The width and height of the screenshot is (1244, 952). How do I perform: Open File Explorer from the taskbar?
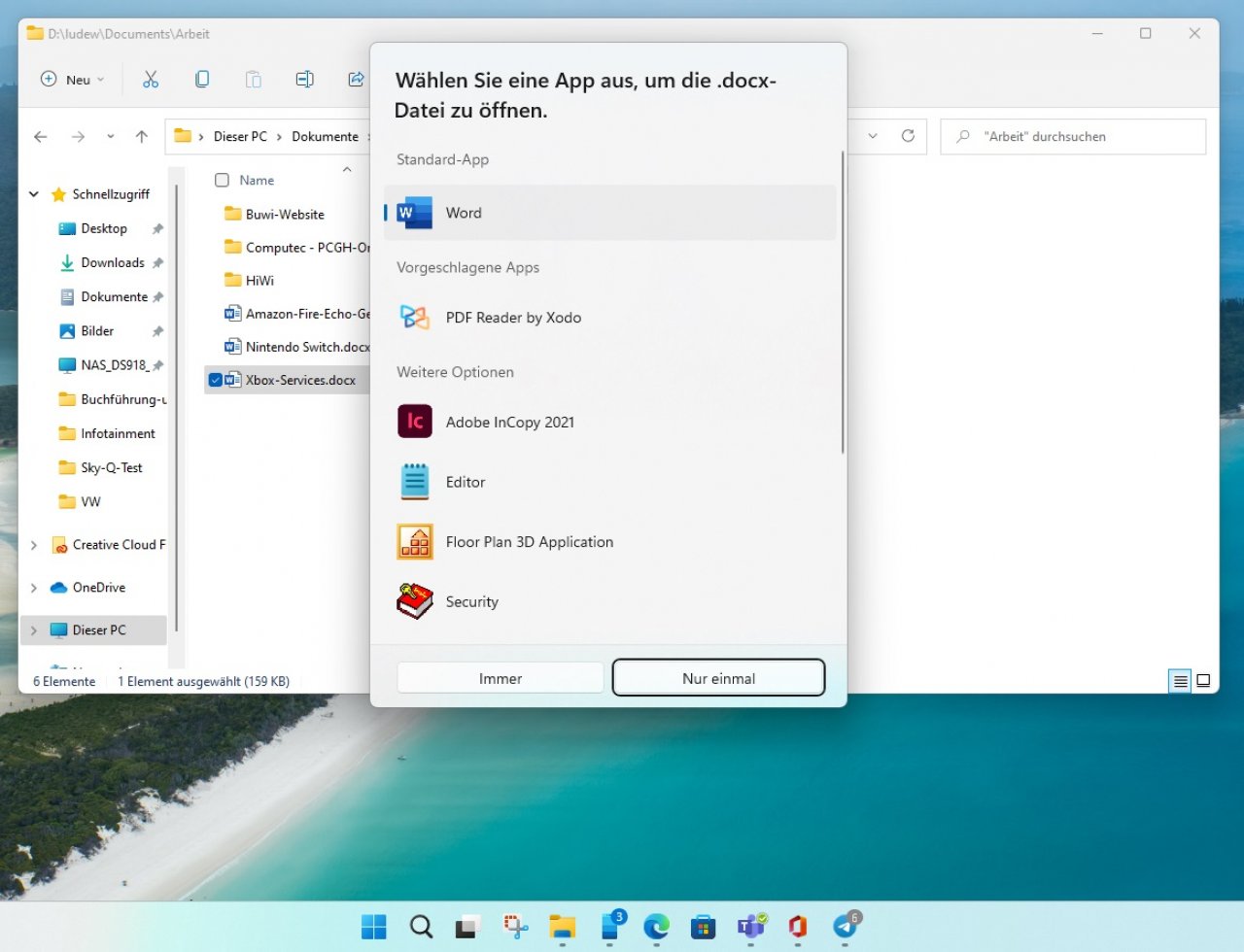562,927
